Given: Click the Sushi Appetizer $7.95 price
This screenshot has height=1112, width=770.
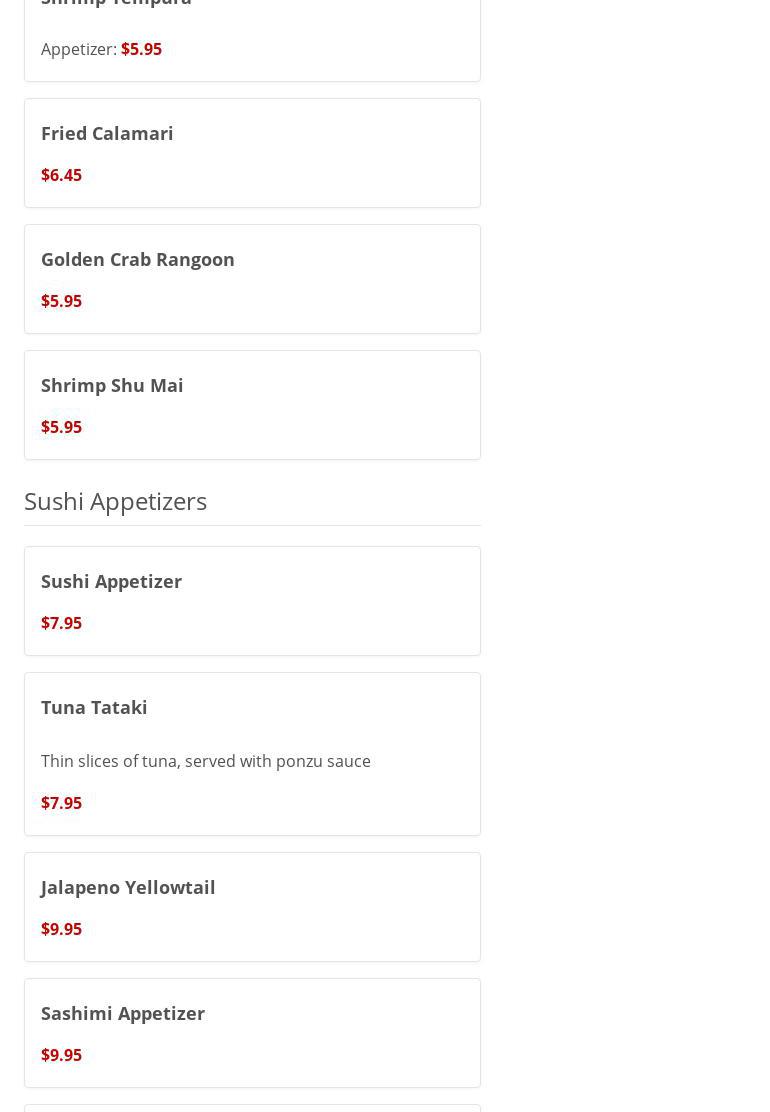Looking at the screenshot, I should [x=61, y=623].
